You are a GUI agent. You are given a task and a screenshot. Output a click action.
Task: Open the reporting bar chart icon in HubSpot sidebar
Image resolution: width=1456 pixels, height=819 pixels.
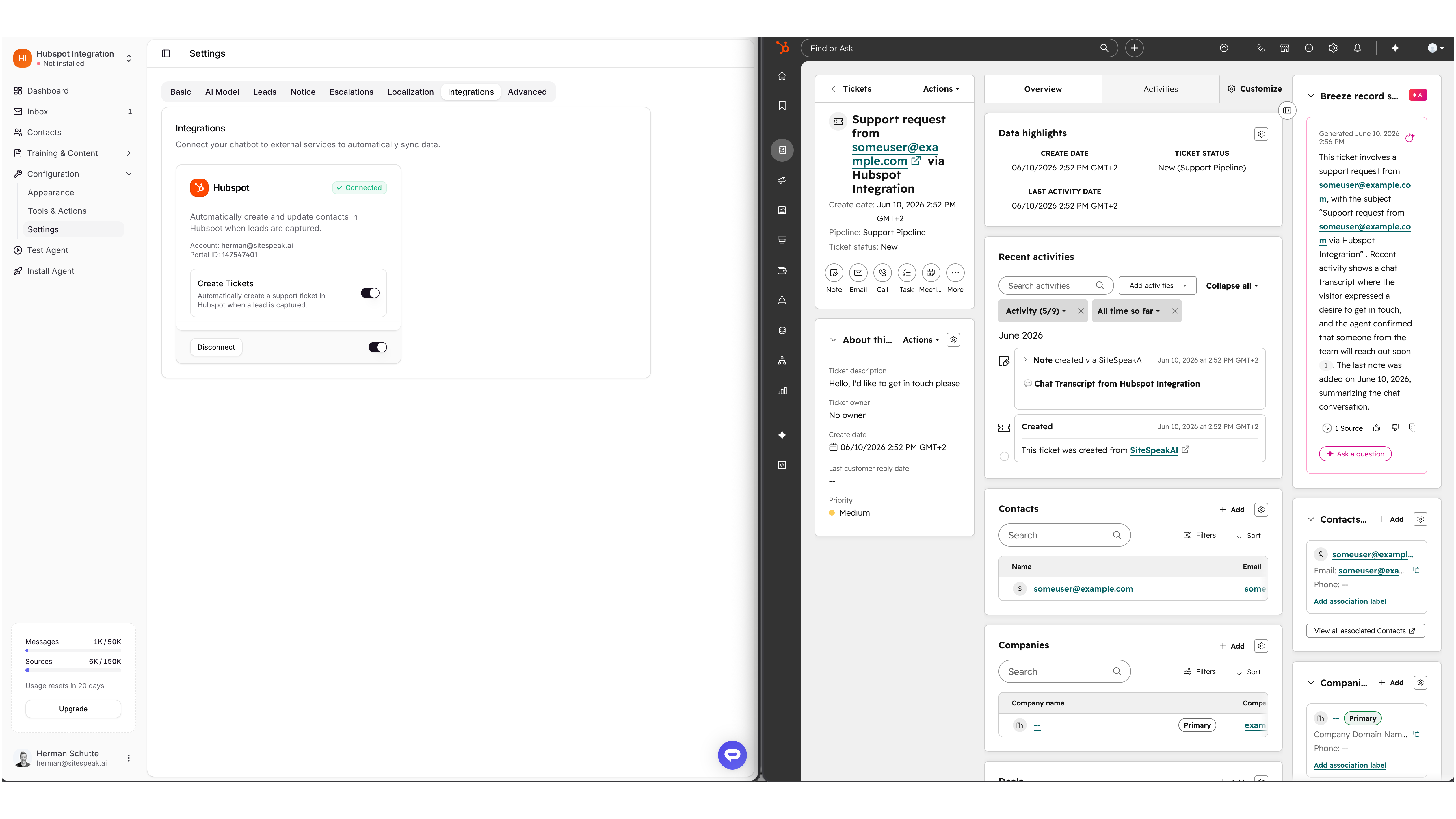coord(782,391)
